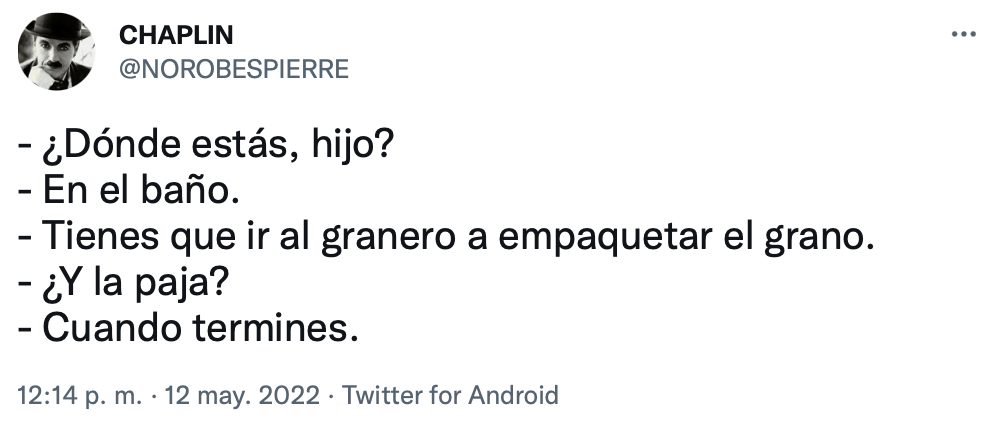Image resolution: width=992 pixels, height=428 pixels.
Task: Open the Twitter for Android source link
Action: [450, 395]
